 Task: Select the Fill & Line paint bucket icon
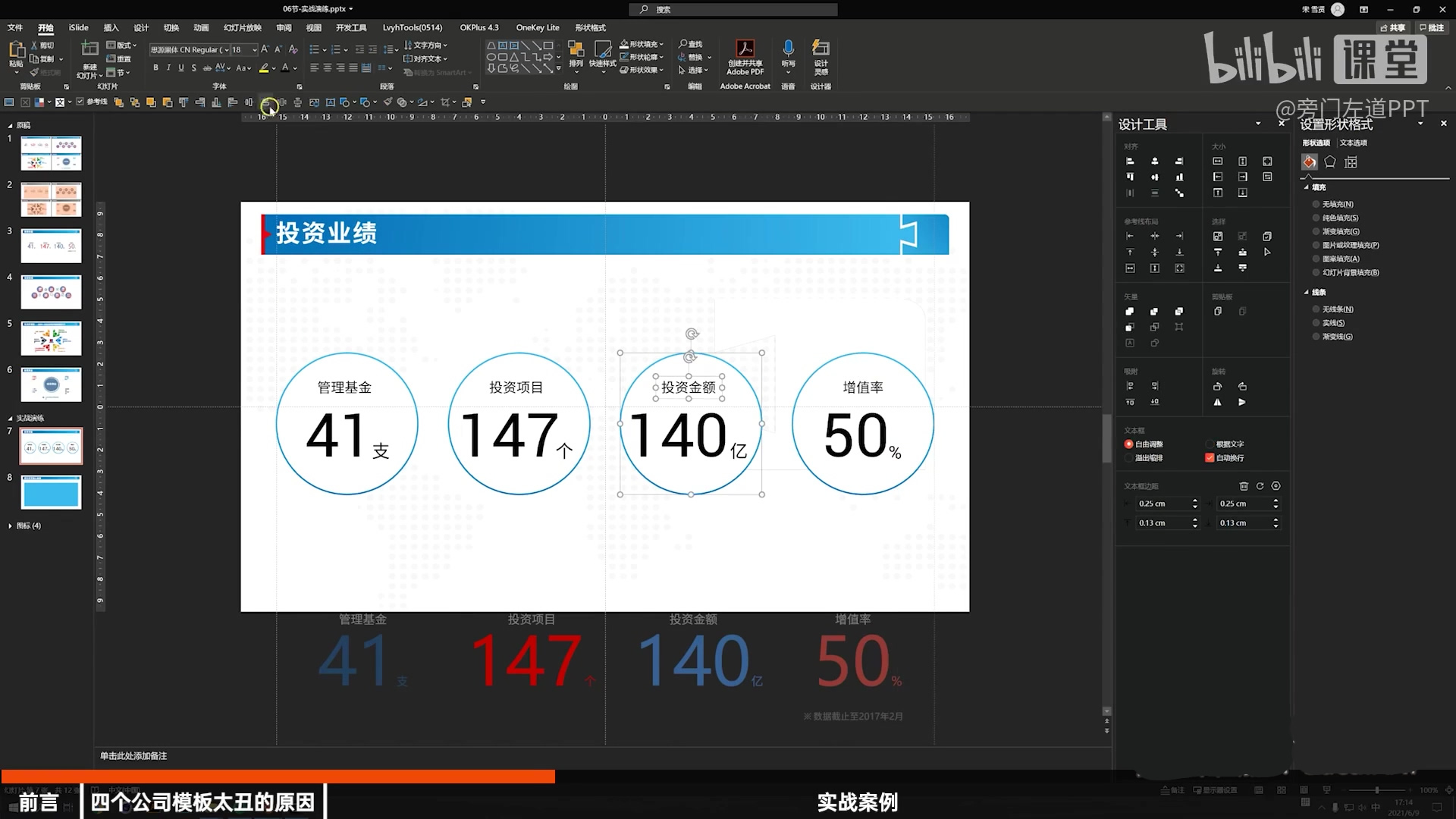[x=1309, y=162]
